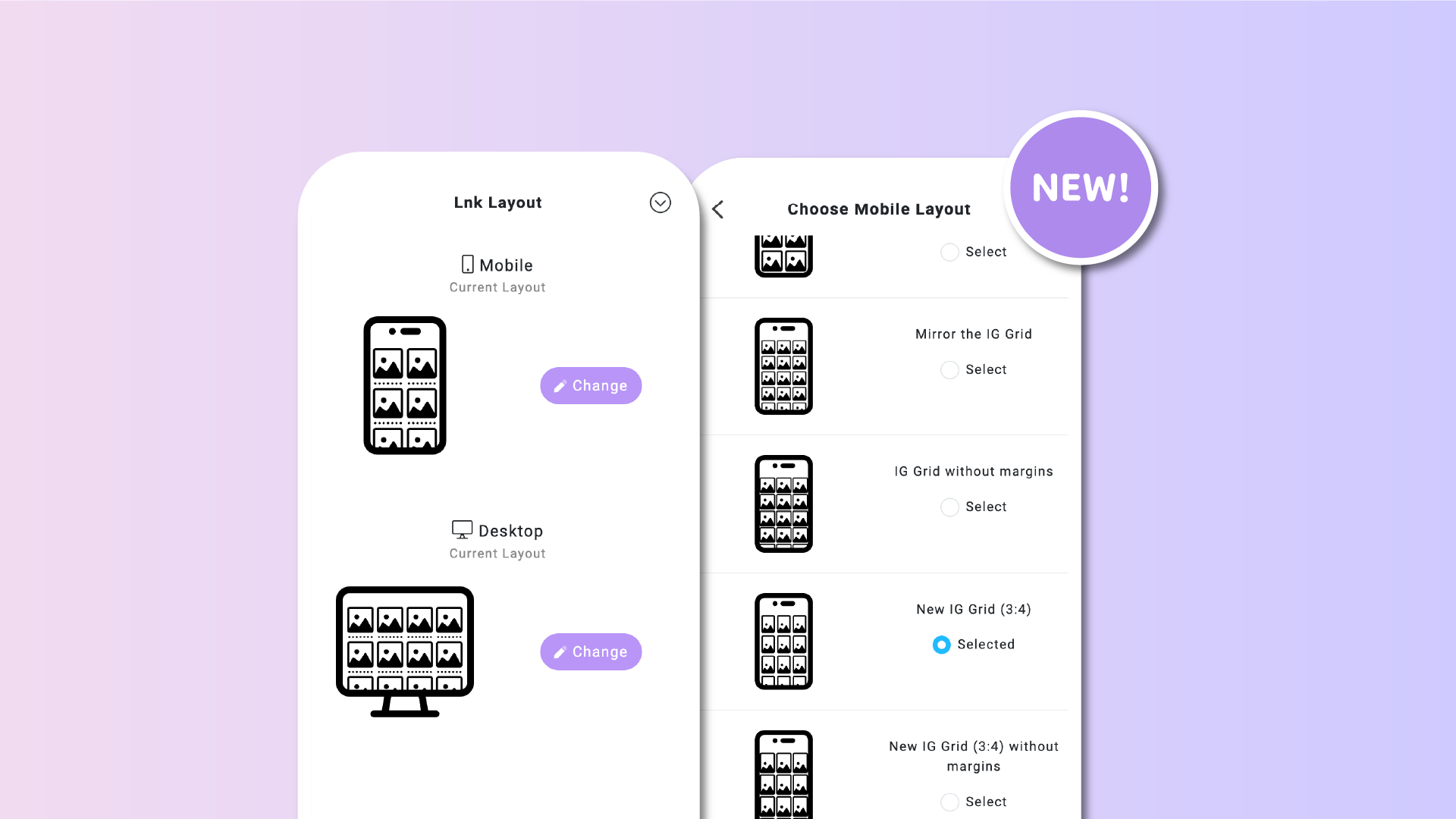Expand the Lnk Layout dropdown chevron
Image resolution: width=1456 pixels, height=819 pixels.
click(x=658, y=203)
